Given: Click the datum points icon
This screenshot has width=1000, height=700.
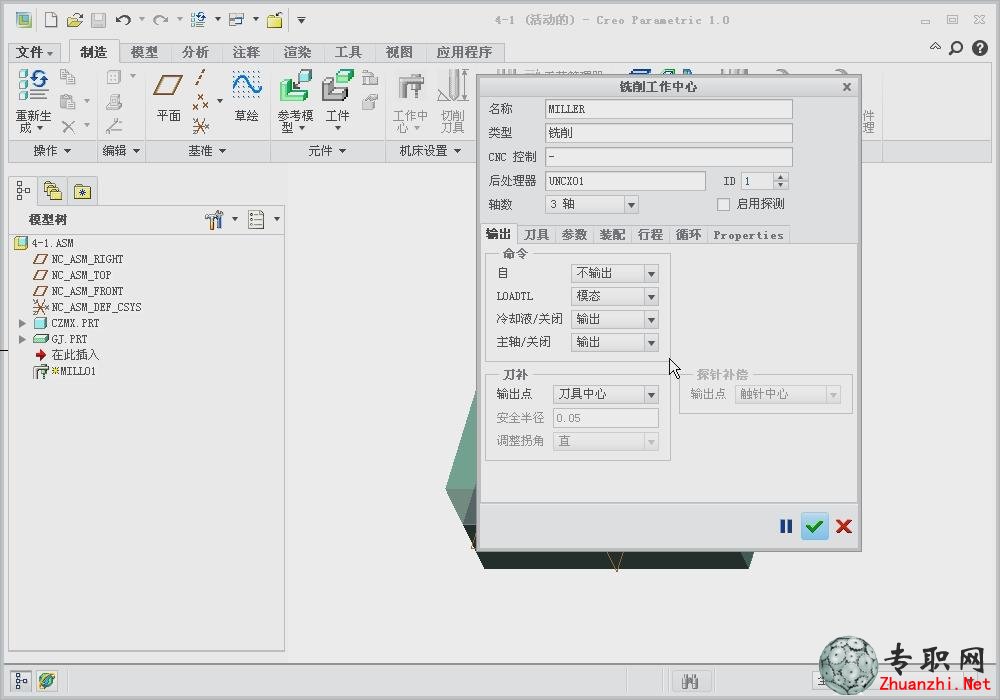Looking at the screenshot, I should pos(201,101).
